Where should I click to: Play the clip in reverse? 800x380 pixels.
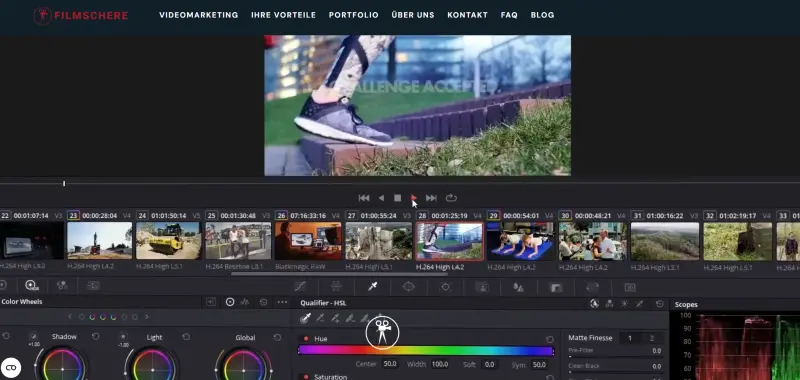coord(381,198)
